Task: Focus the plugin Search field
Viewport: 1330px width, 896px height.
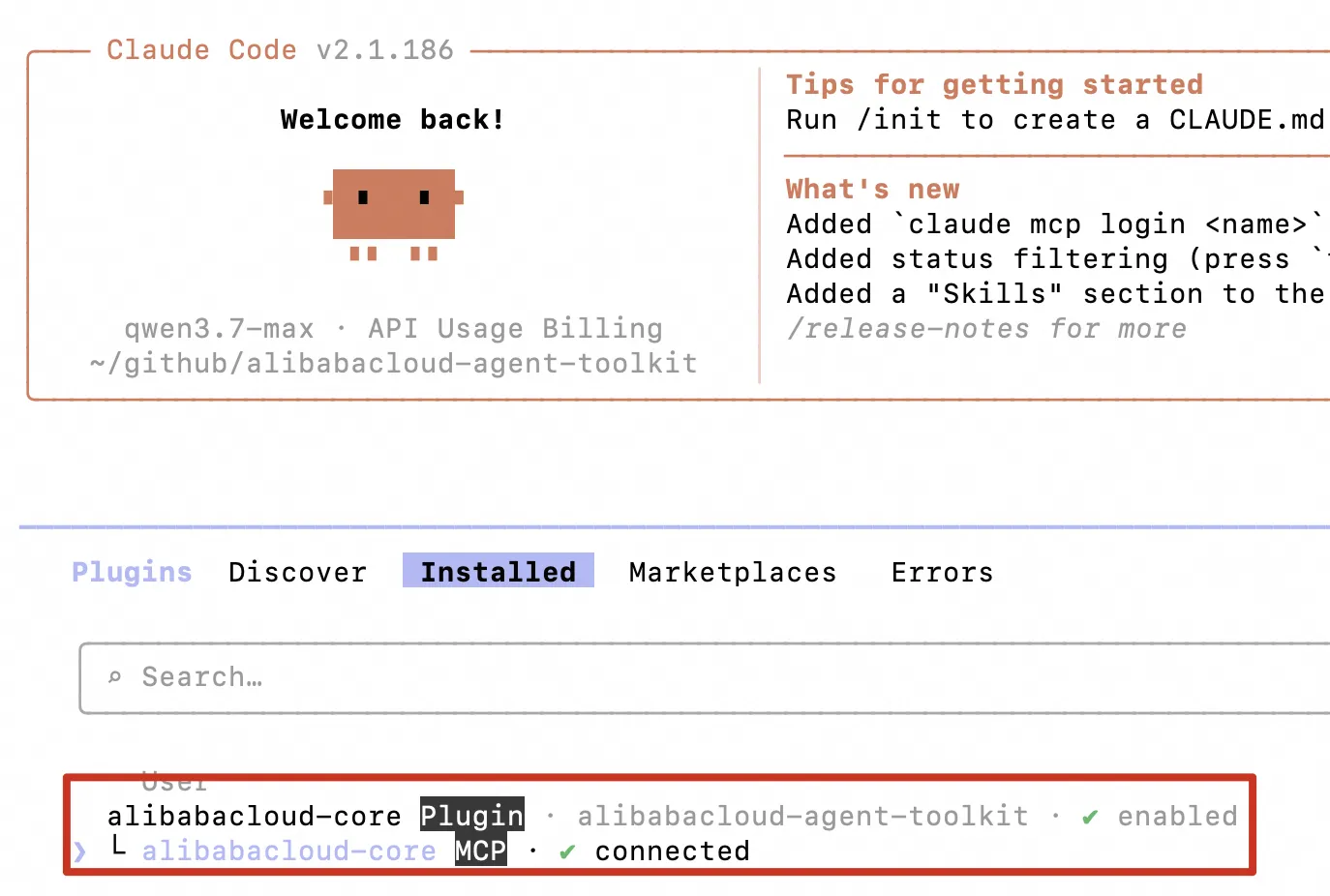Action: coord(705,677)
